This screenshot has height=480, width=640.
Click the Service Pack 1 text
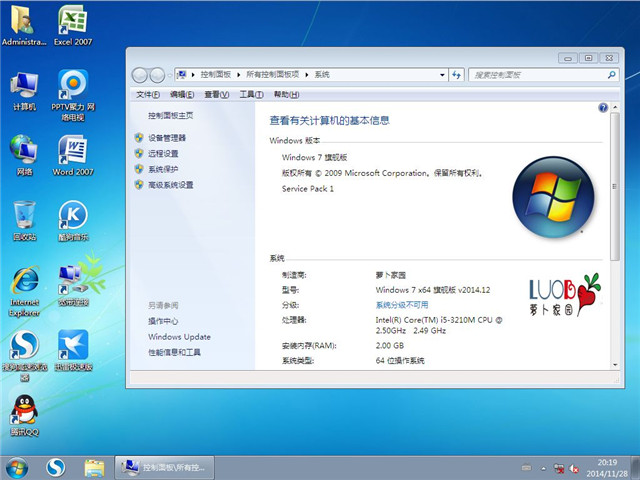[x=308, y=189]
